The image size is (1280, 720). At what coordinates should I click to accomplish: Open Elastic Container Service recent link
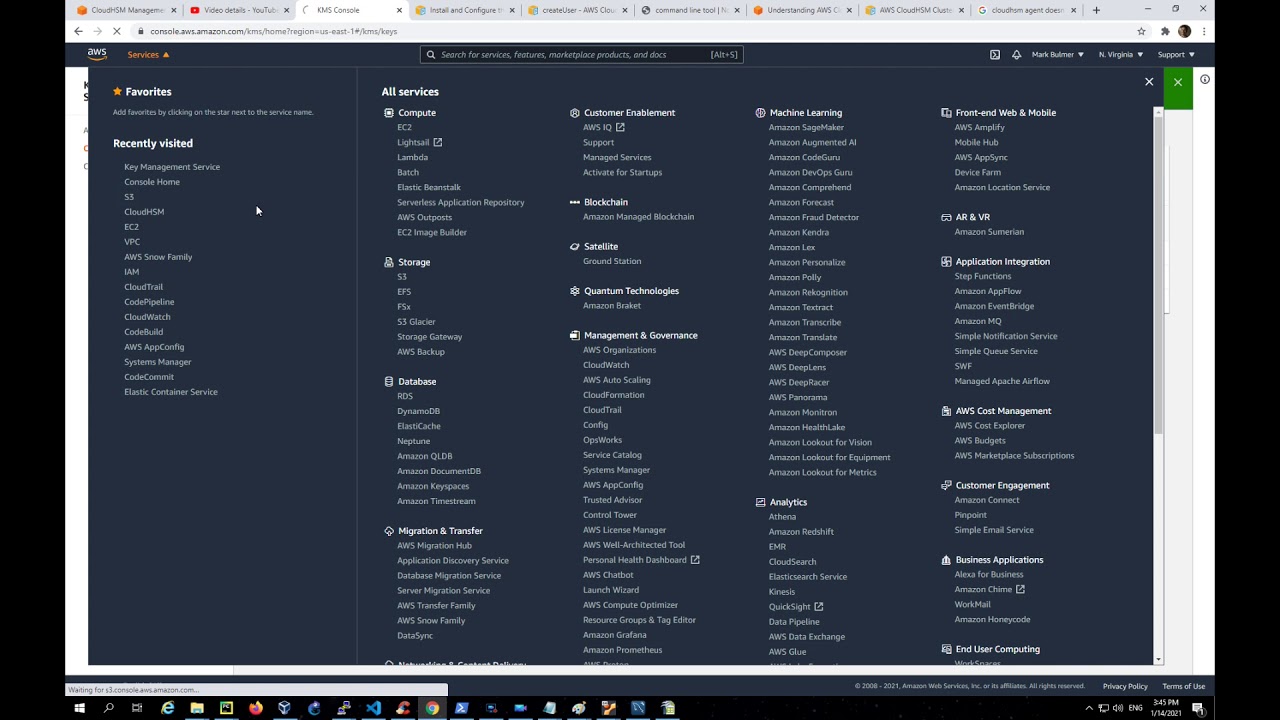coord(171,392)
